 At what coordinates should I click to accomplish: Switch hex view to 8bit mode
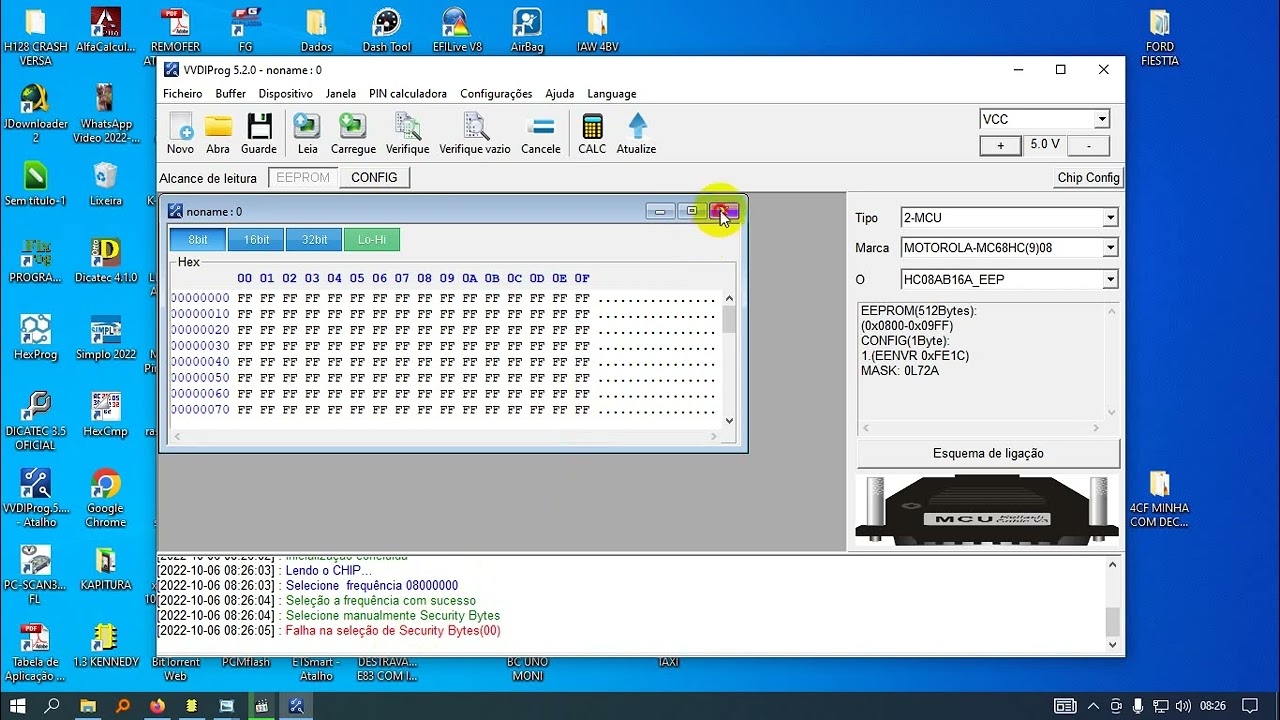(198, 240)
